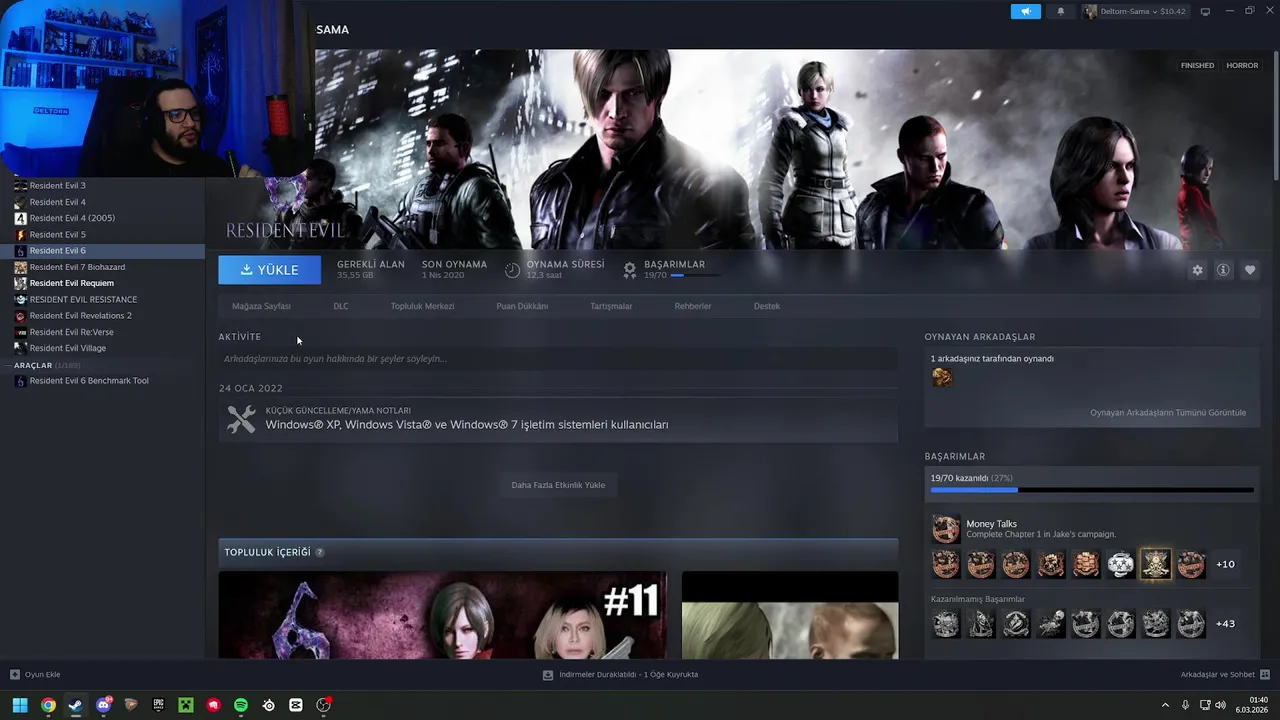Open SteelSeries app from the taskbar
The width and height of the screenshot is (1280, 720).
(x=269, y=705)
